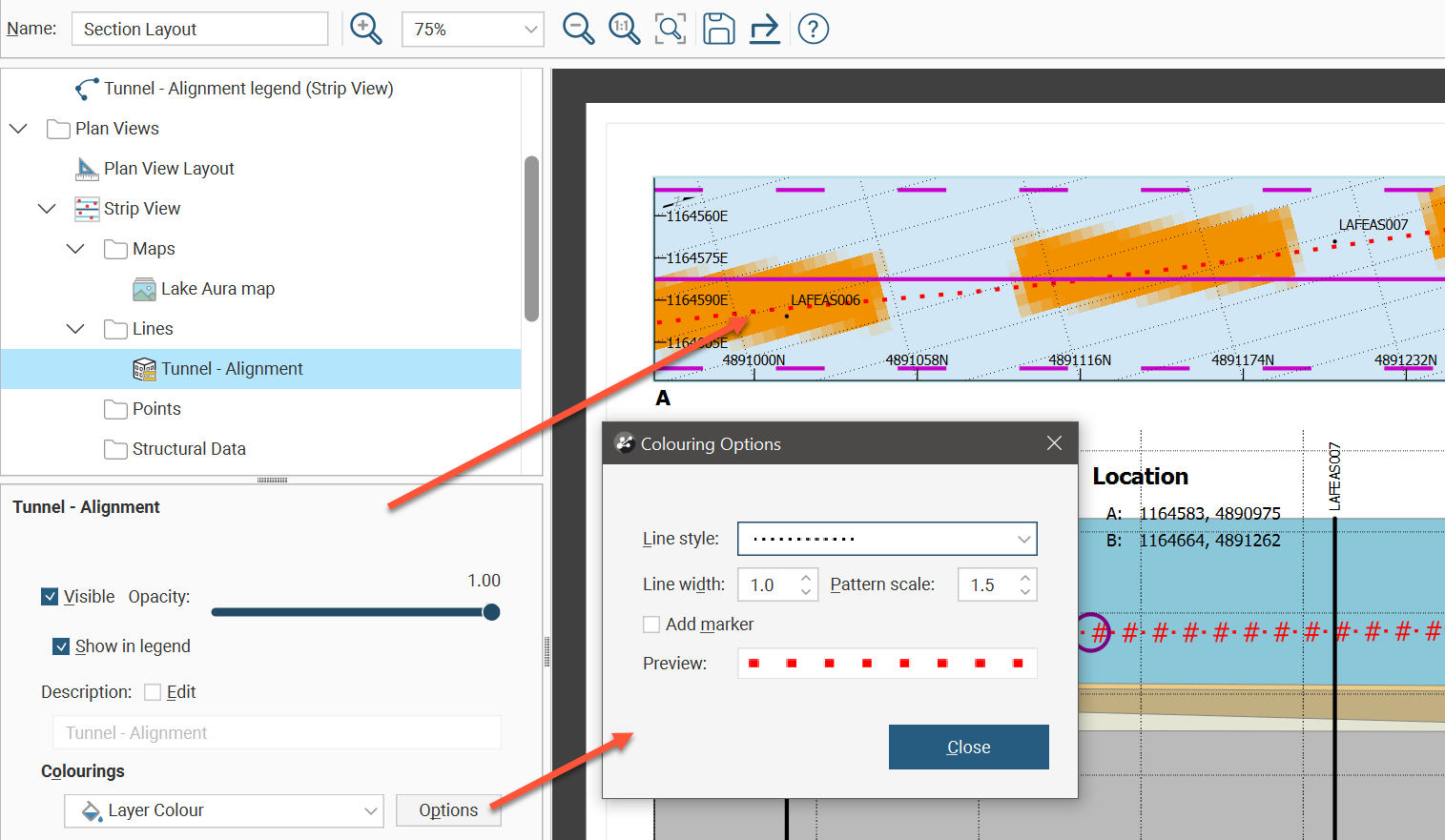This screenshot has width=1445, height=840.
Task: Save the section layout
Action: coord(718,29)
